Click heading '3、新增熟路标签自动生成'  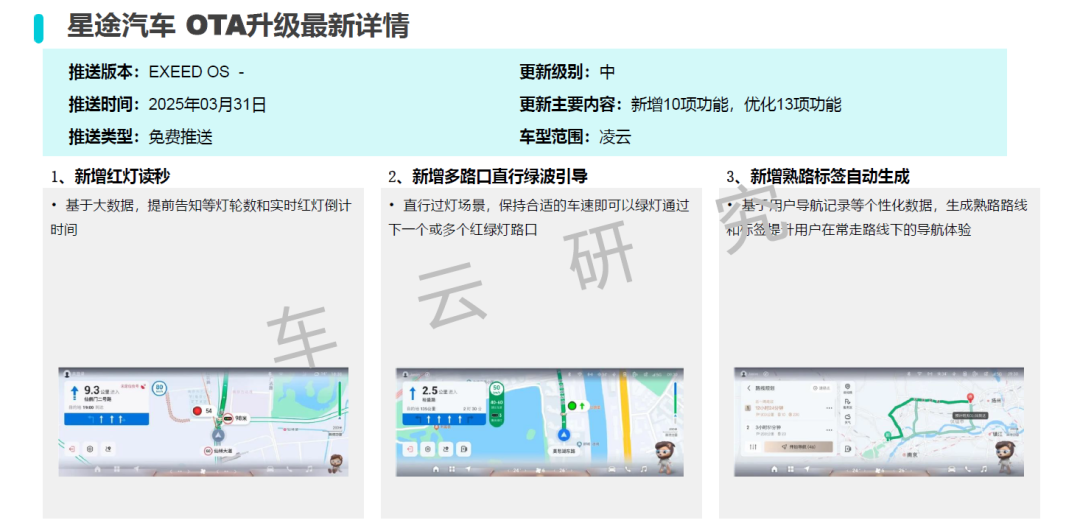[x=818, y=177]
